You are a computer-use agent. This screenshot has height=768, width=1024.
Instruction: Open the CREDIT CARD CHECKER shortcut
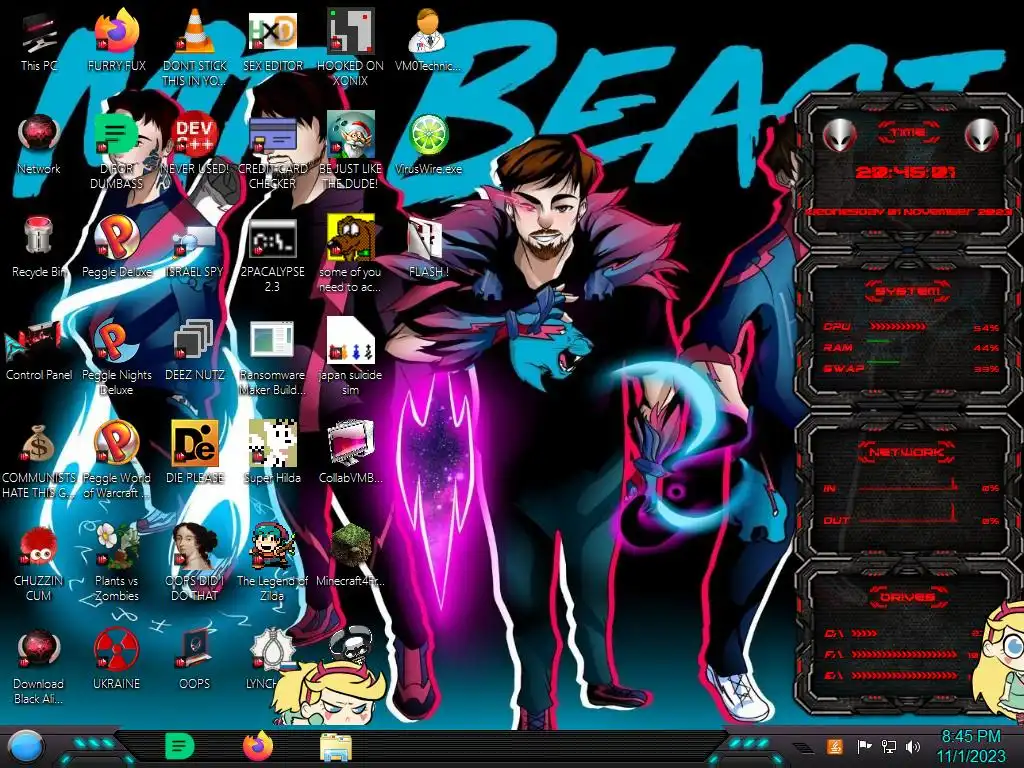(272, 135)
